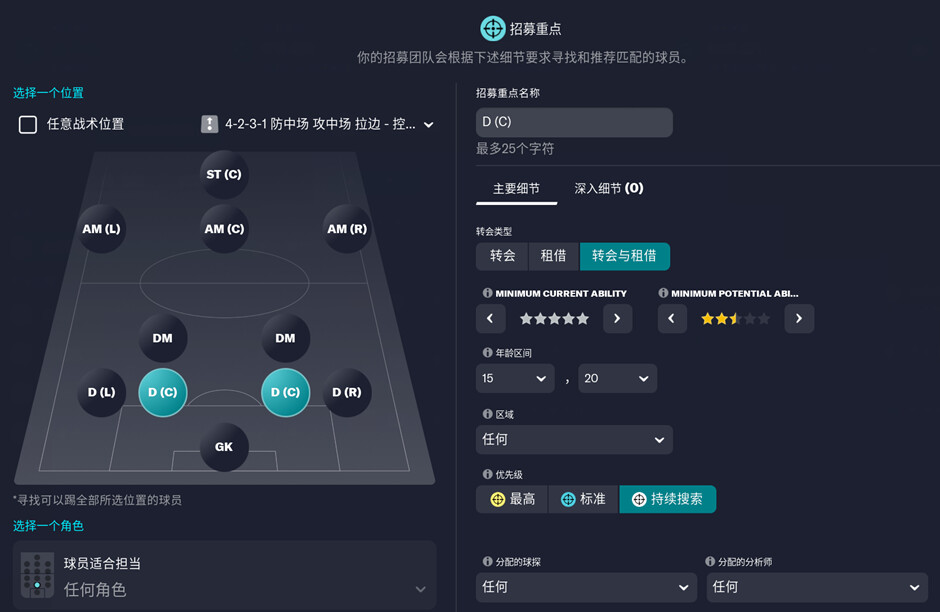Image resolution: width=940 pixels, height=612 pixels.
Task: Open the 主要细节 tab
Action: tap(516, 189)
